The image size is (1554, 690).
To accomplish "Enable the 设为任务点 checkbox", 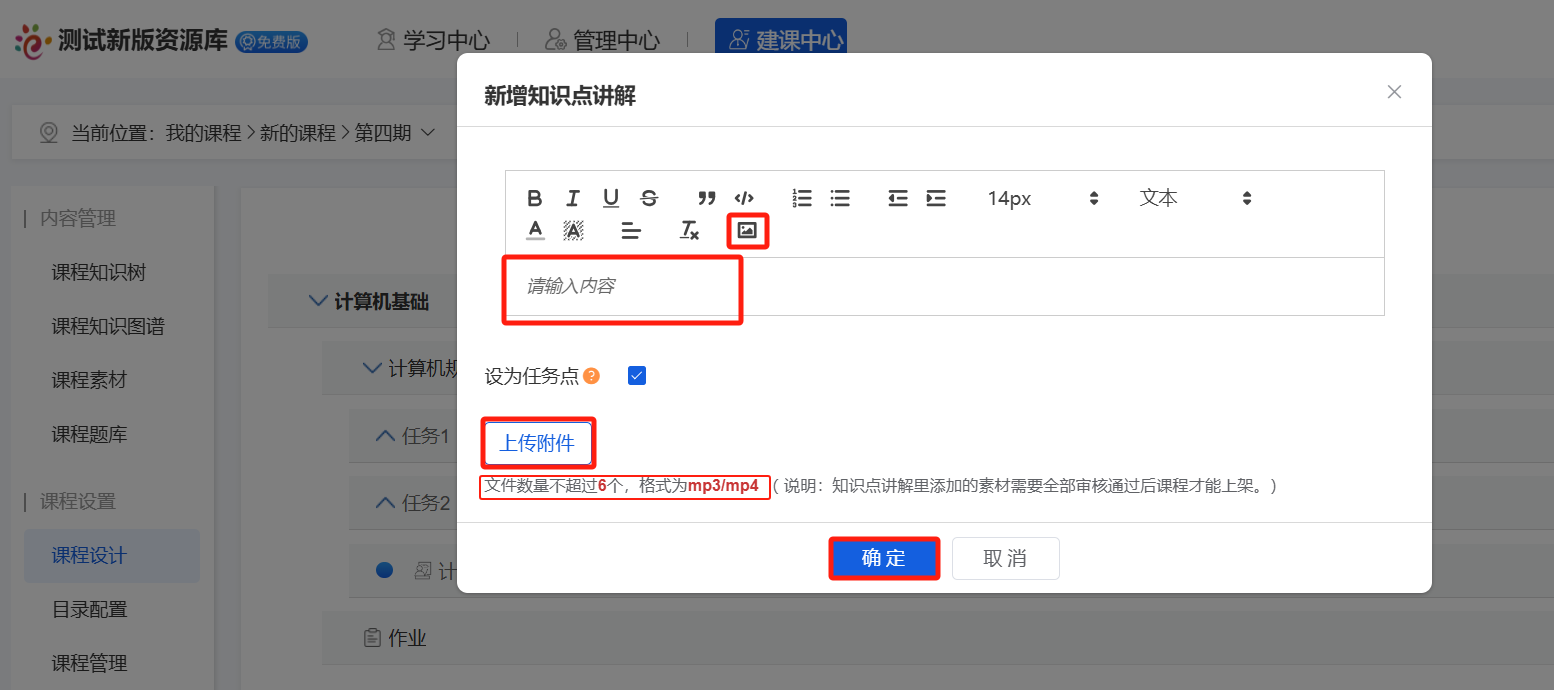I will point(637,375).
